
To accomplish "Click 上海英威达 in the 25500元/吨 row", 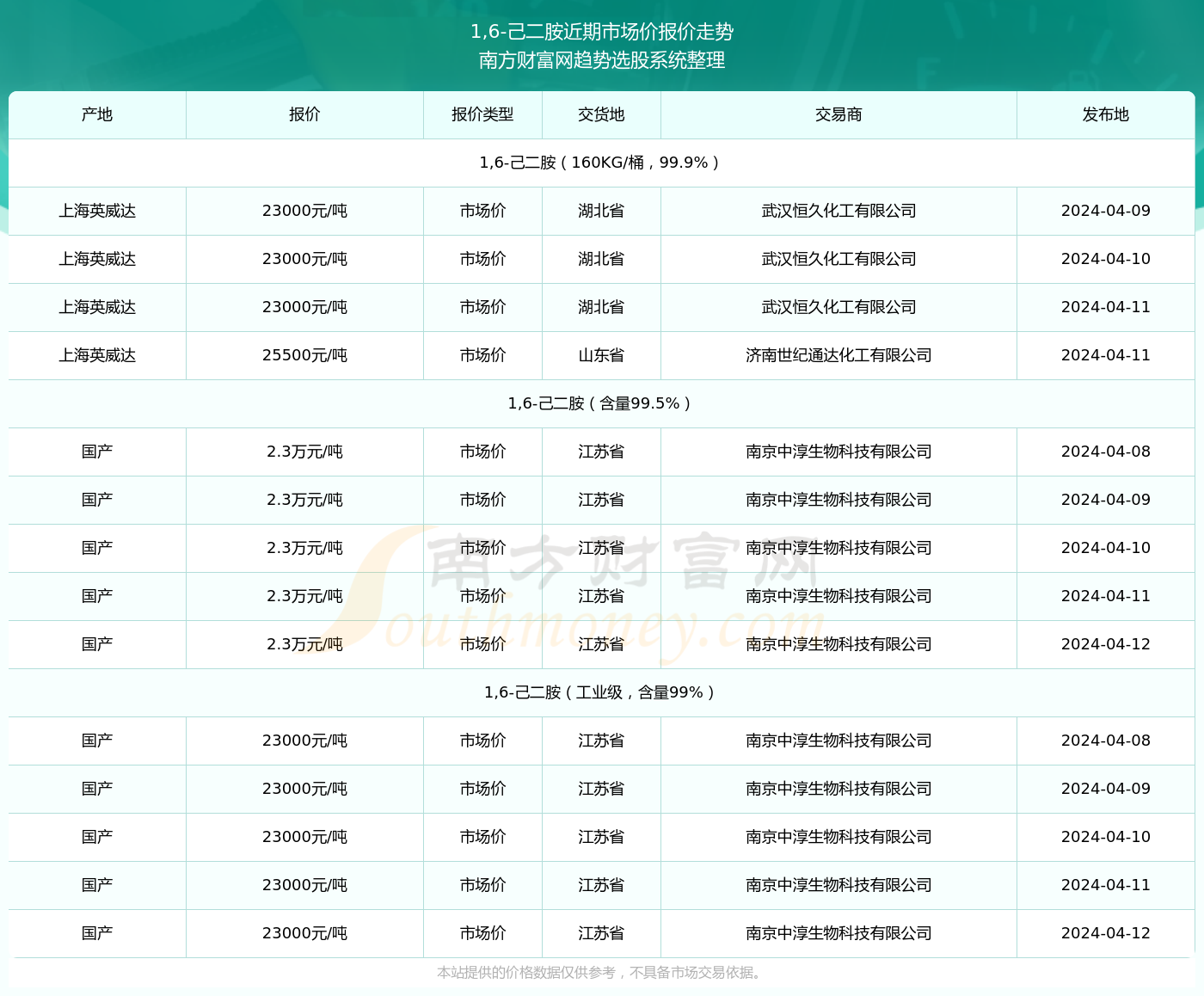I will pyautogui.click(x=97, y=355).
